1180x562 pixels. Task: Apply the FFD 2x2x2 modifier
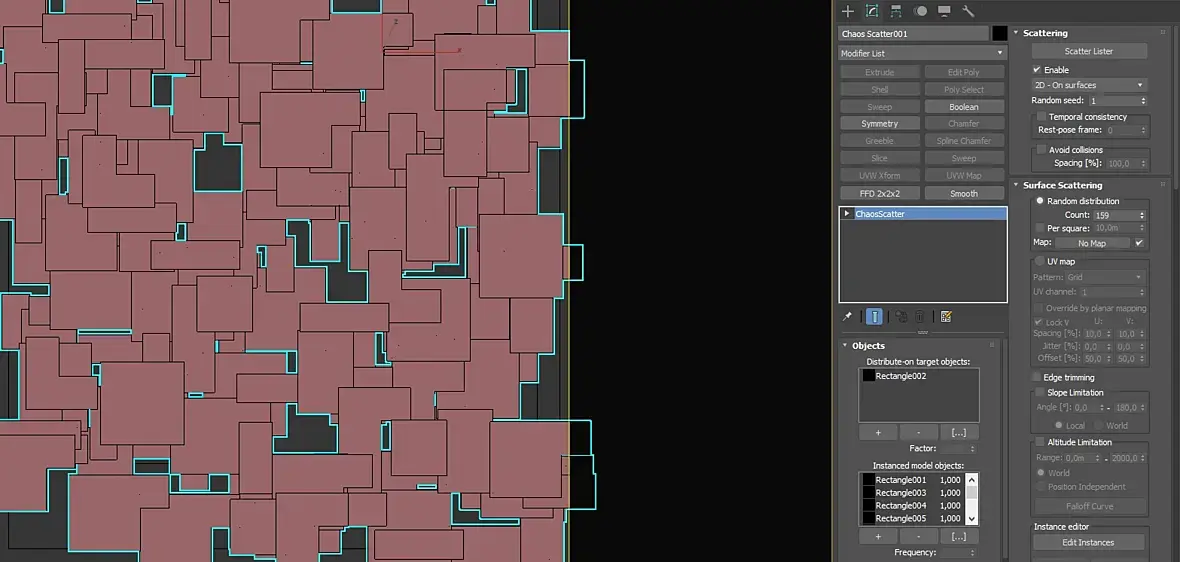(x=880, y=193)
